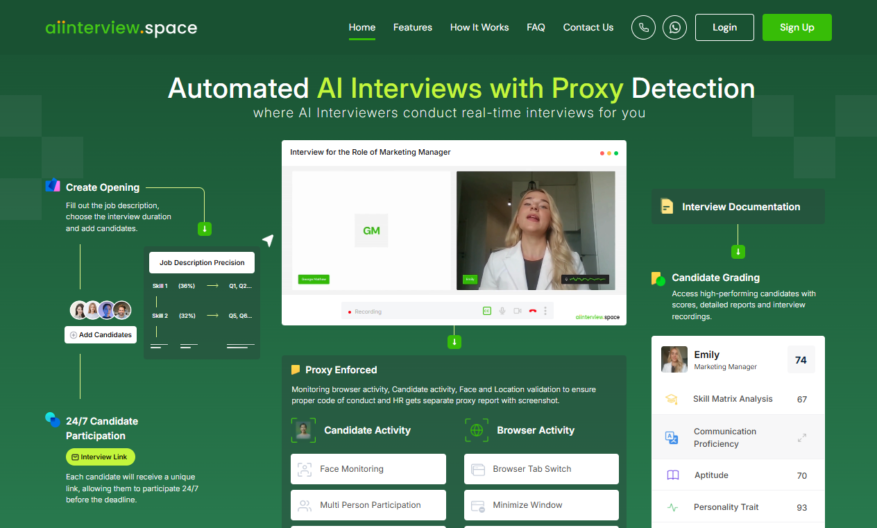Click the green down-arrow below Create Opening

(205, 229)
